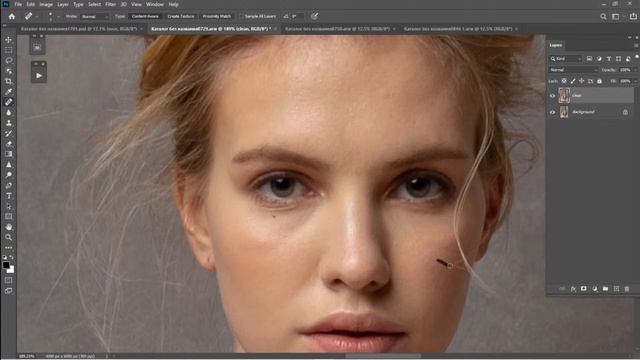Open the Kind filter dropdown in Layers

[x=565, y=59]
